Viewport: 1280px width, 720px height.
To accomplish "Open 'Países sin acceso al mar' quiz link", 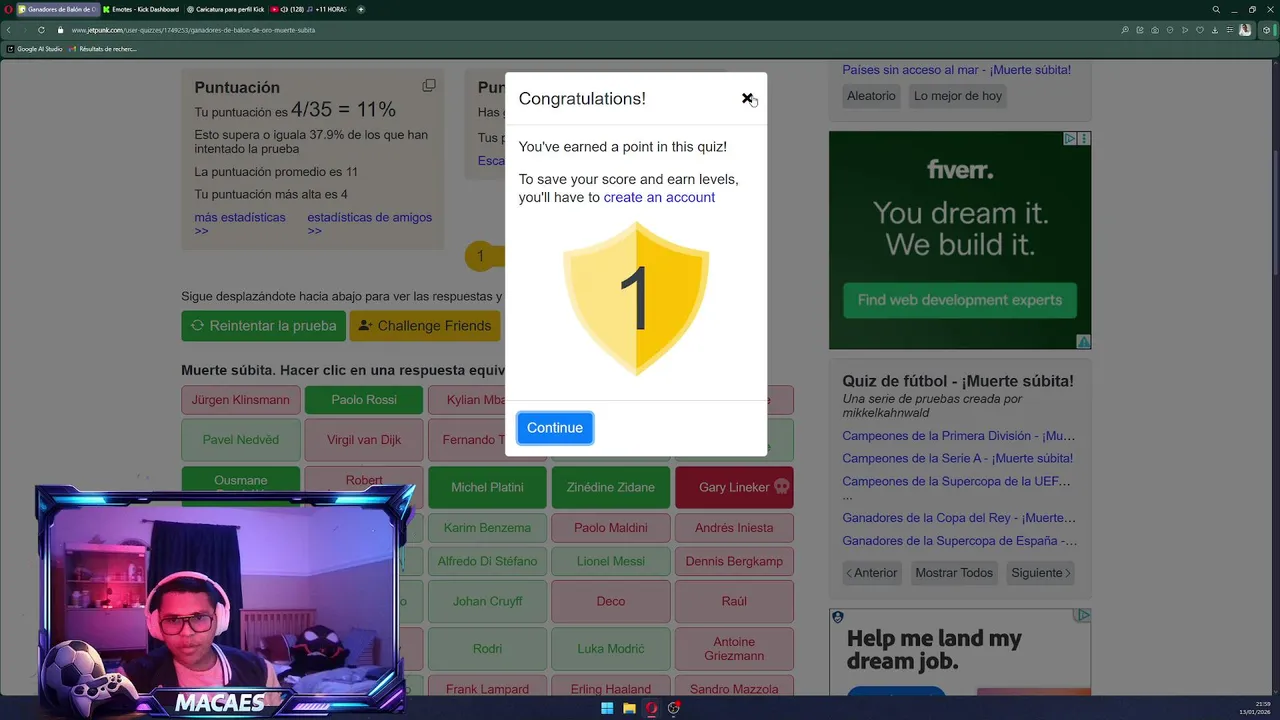I will coord(956,70).
